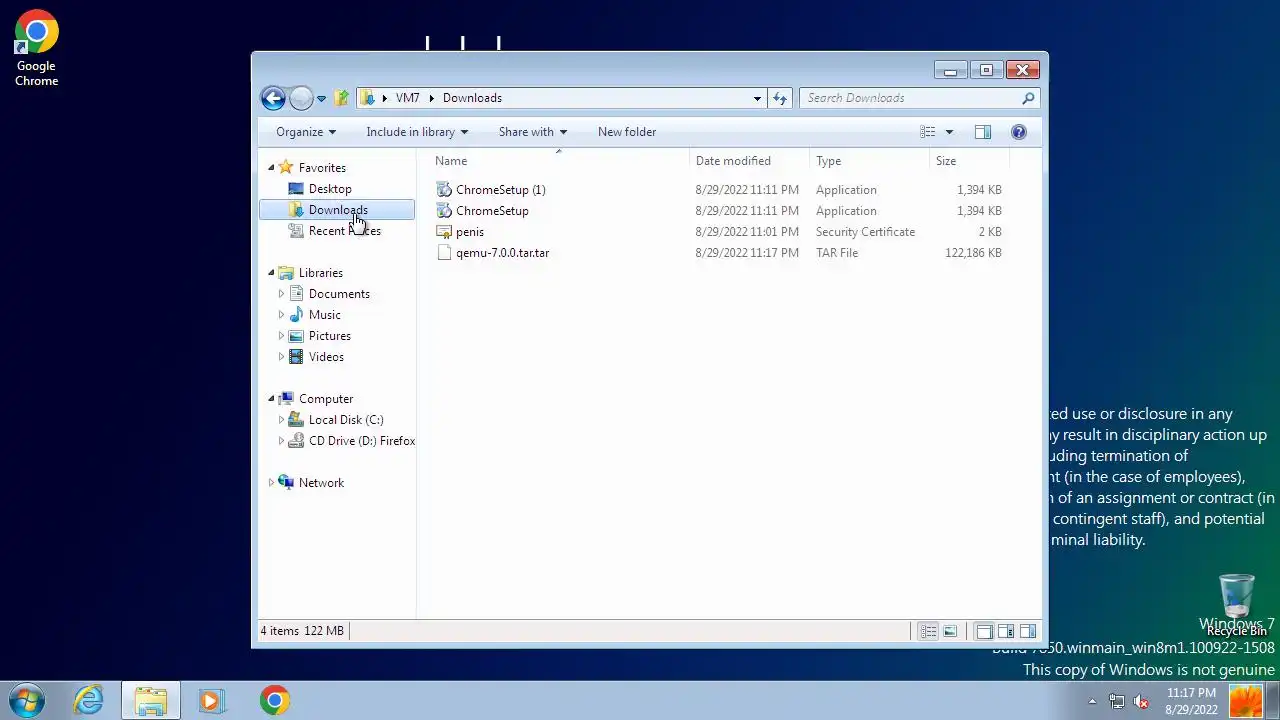Expand CD Drive (D:) Firefox node
This screenshot has height=720, width=1280.
coord(281,441)
